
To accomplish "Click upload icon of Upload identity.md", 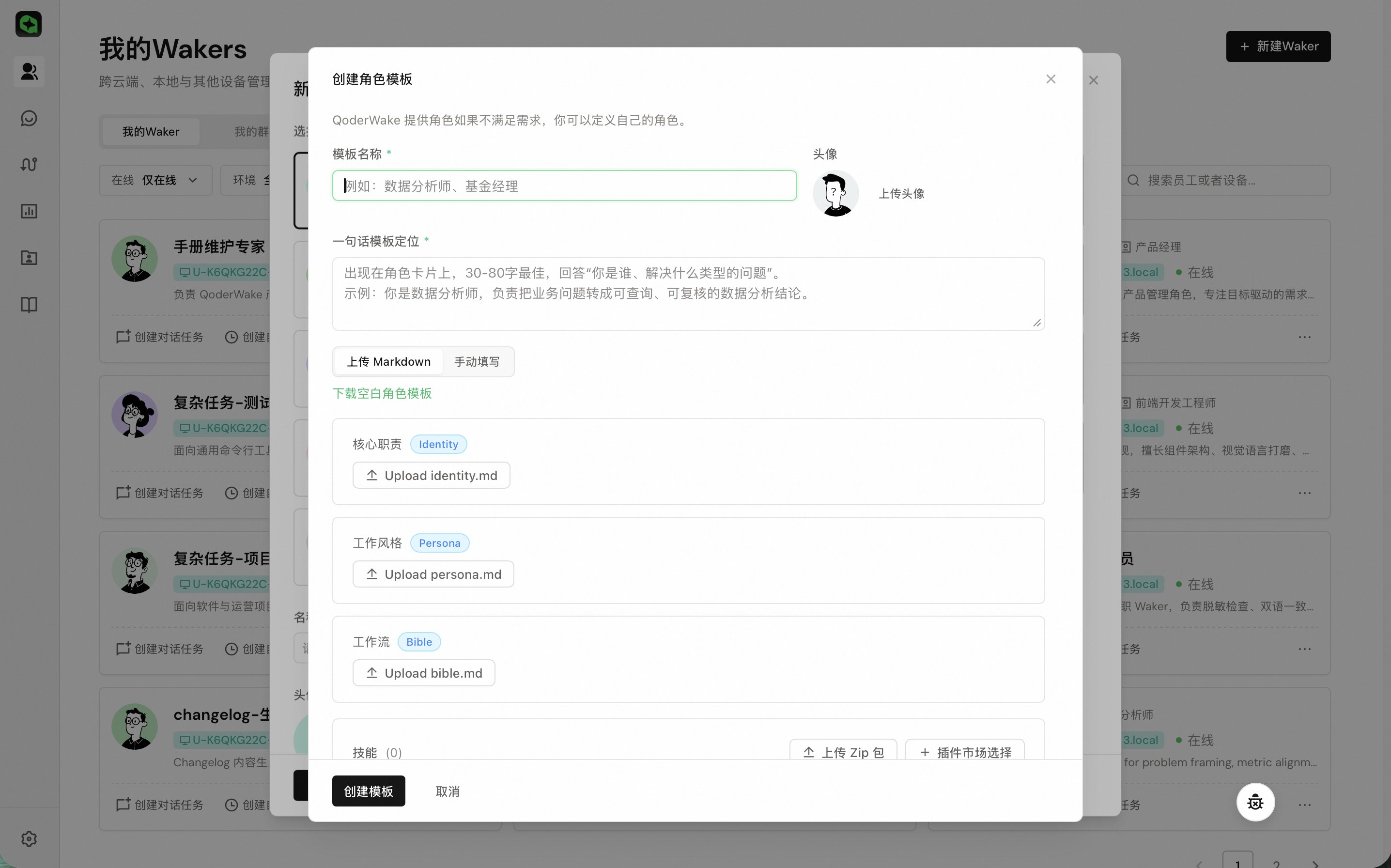I will coord(372,475).
